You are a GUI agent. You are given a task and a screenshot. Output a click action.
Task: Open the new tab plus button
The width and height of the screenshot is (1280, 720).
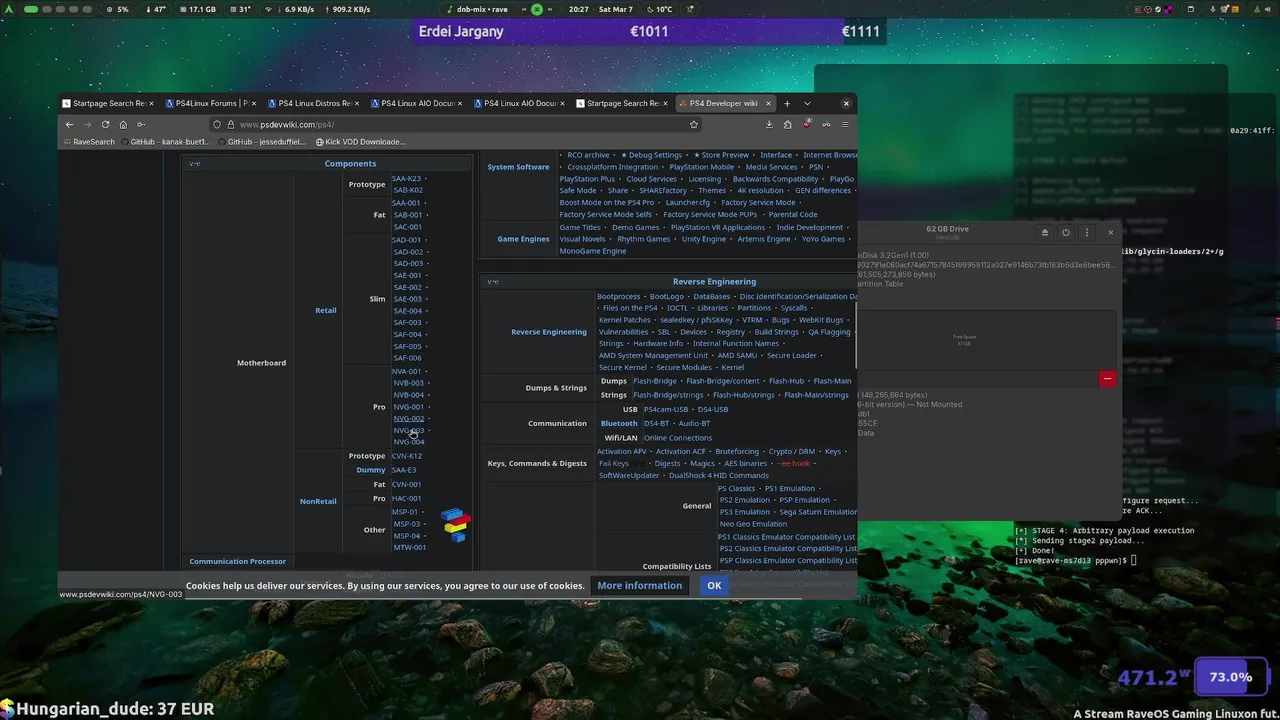[787, 103]
